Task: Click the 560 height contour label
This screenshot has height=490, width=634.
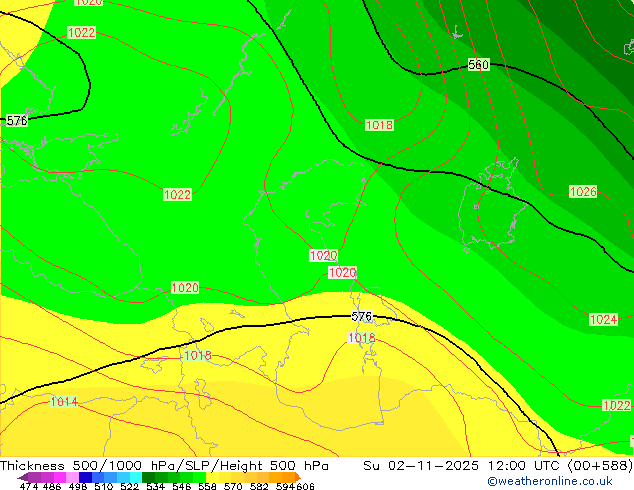Action: 478,64
